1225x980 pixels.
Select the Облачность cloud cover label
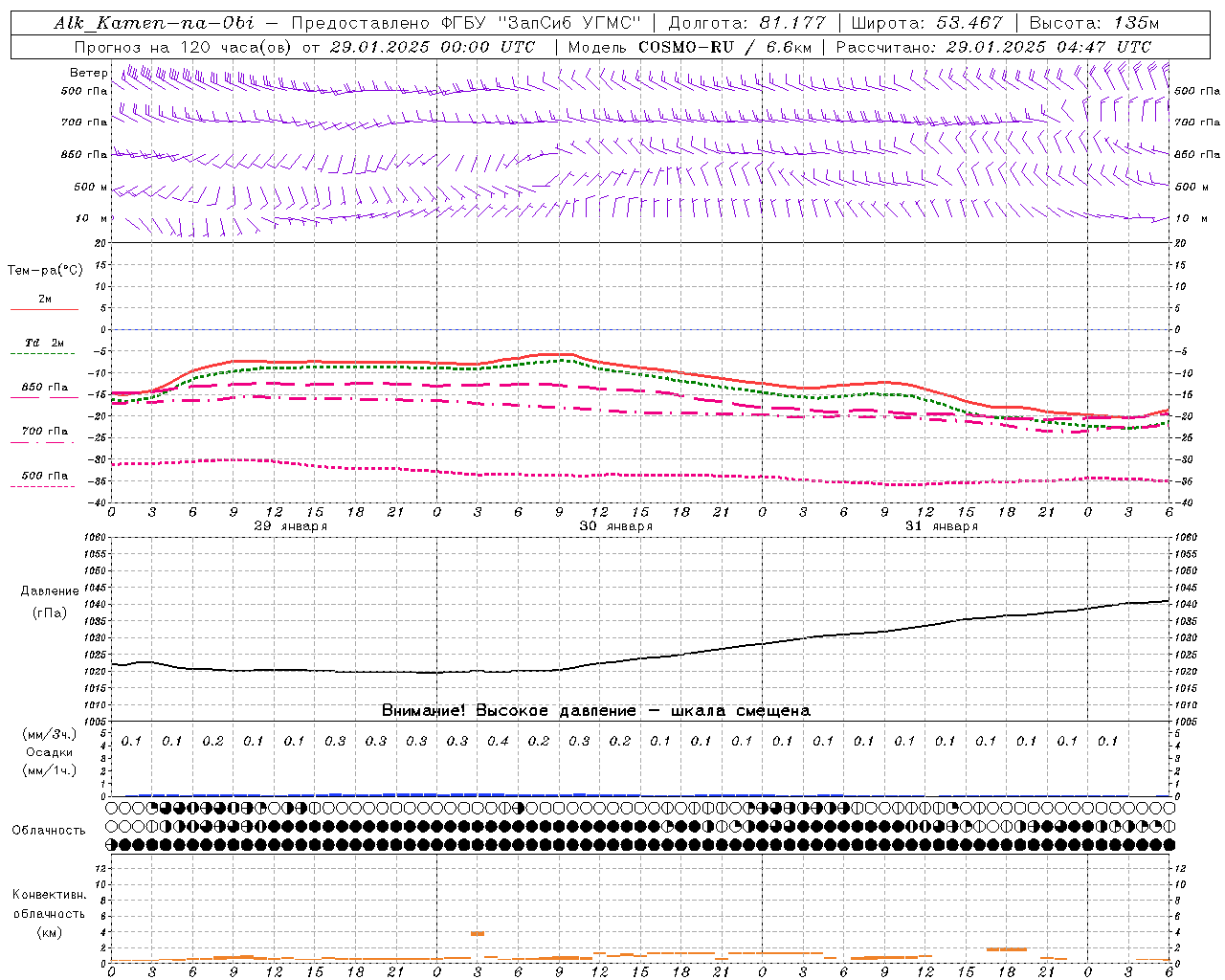[49, 830]
